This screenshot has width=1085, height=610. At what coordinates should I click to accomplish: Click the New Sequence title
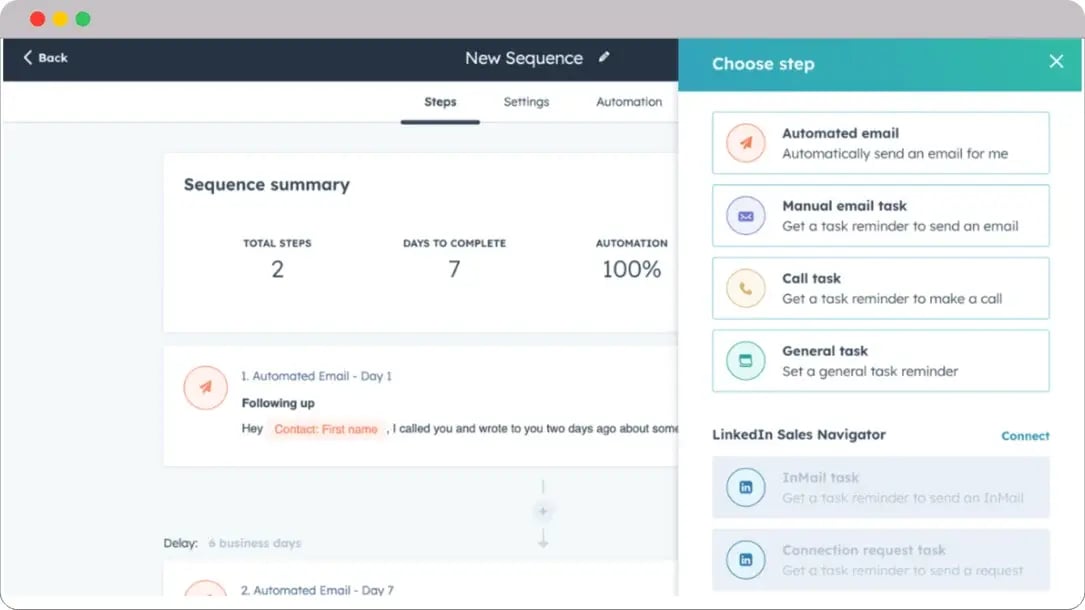[524, 58]
